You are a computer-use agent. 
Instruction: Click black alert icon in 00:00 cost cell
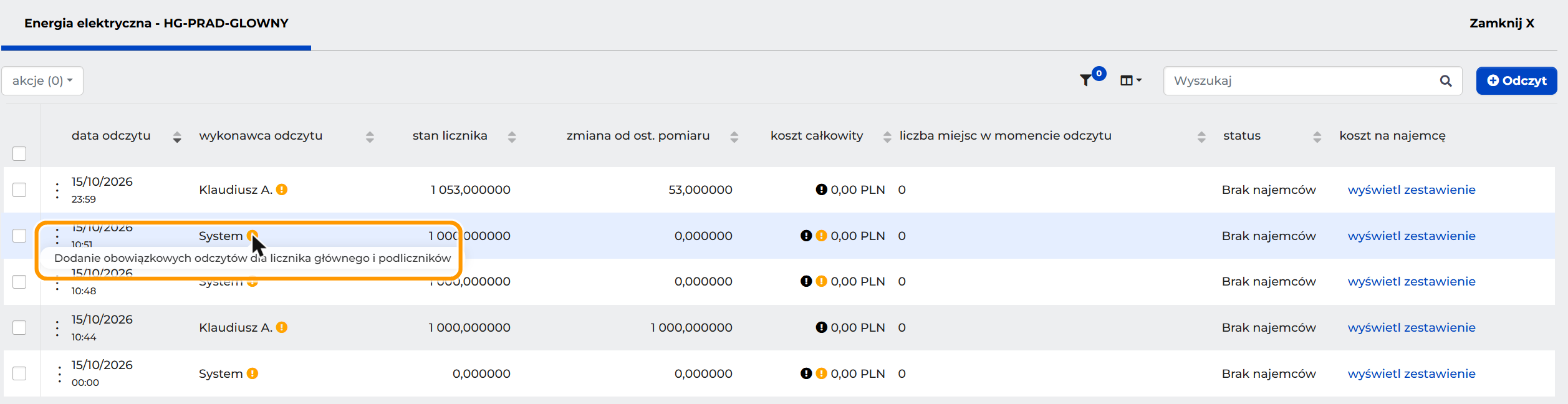click(806, 373)
